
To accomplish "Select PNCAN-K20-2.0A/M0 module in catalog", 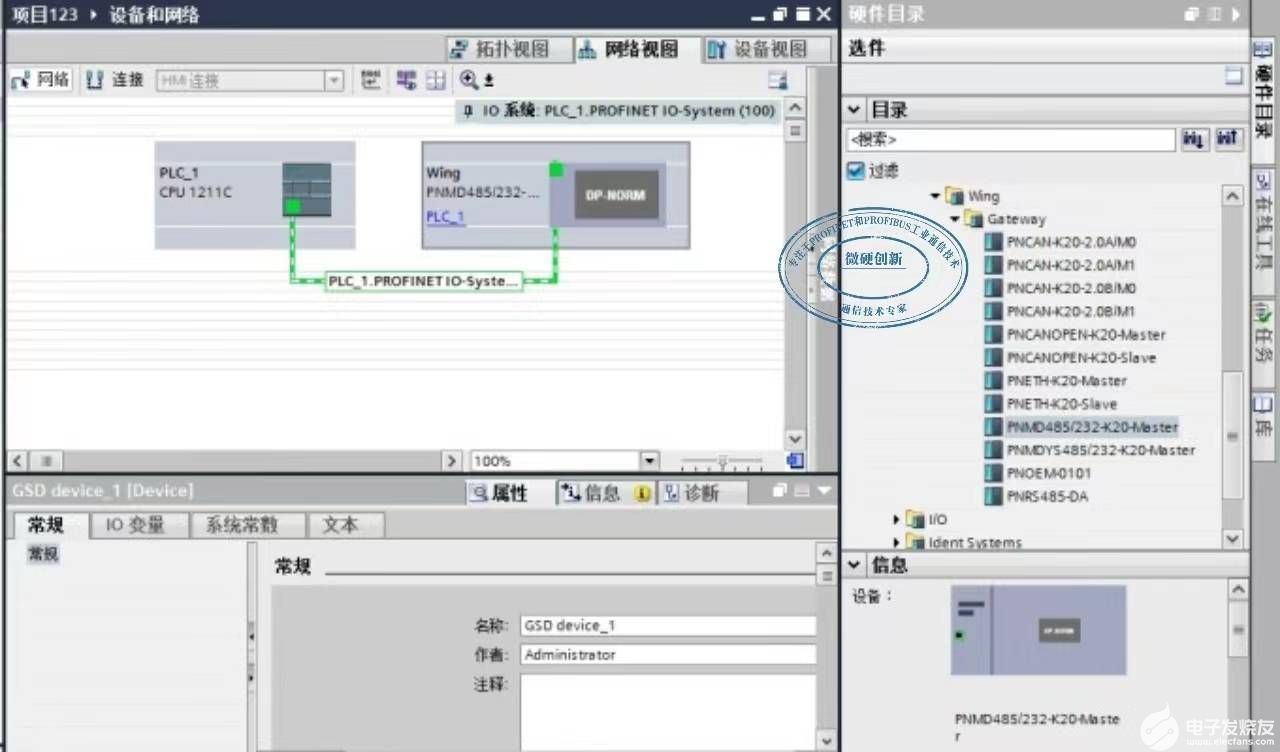I will tap(1060, 242).
